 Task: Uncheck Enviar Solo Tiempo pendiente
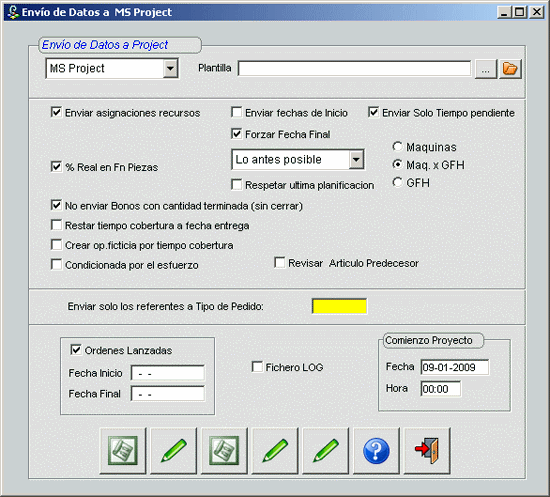[x=373, y=112]
